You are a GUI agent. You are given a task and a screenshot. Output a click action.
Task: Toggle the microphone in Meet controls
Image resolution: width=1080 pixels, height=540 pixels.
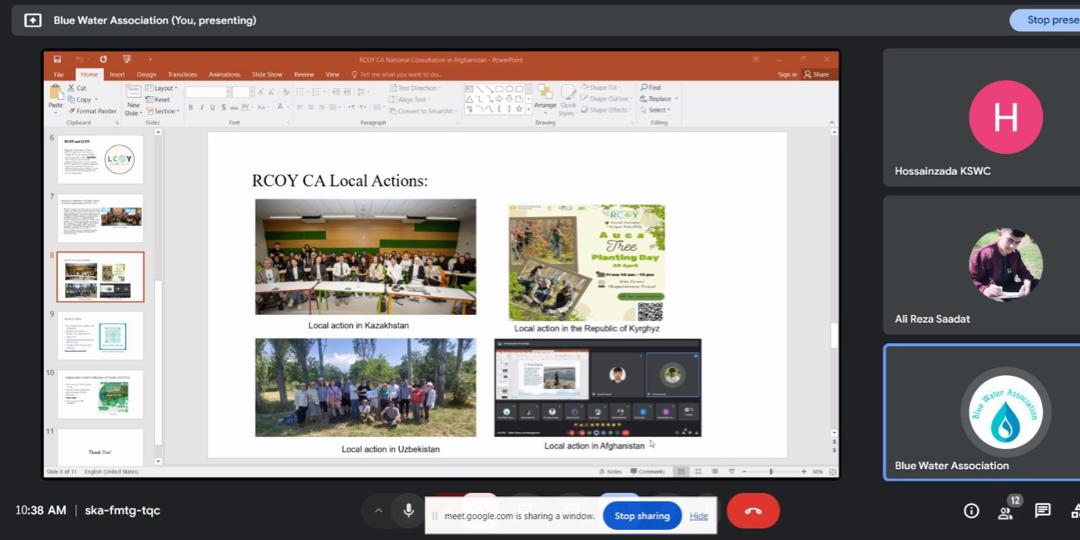click(408, 511)
